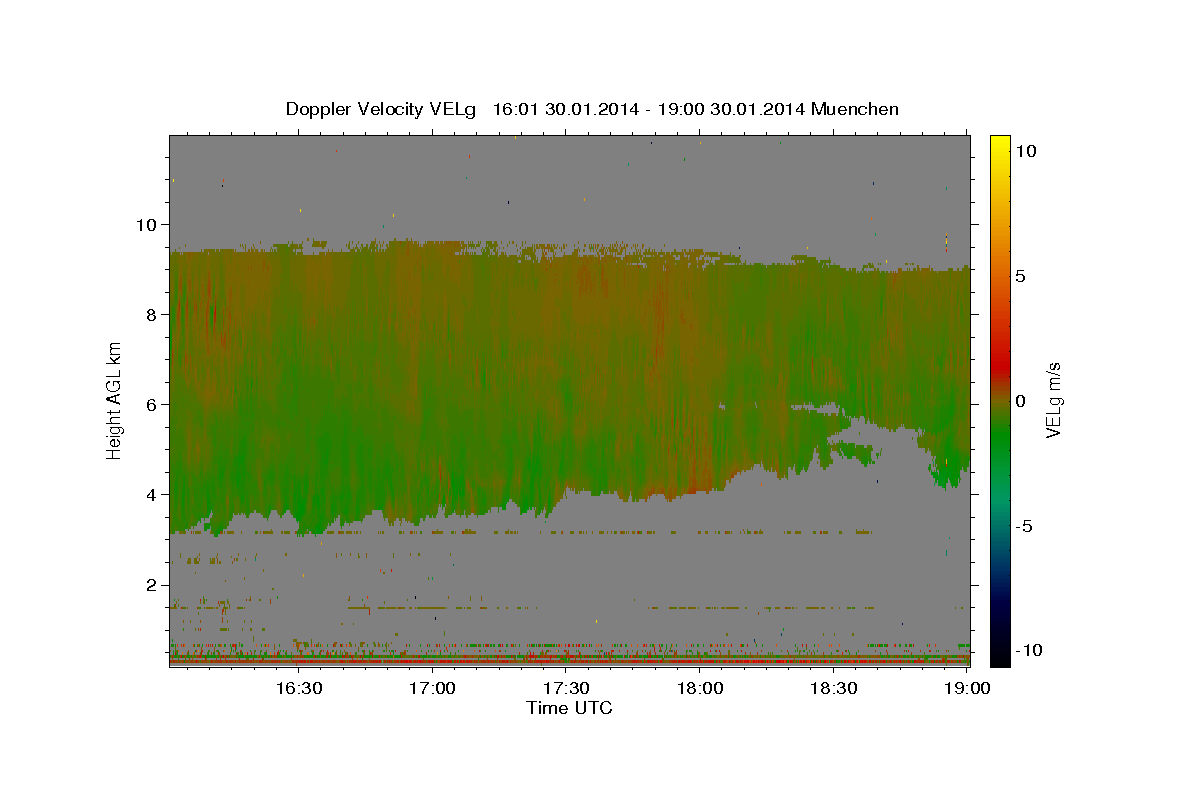
Task: Click the 18:00 time tick label
Action: tap(700, 688)
